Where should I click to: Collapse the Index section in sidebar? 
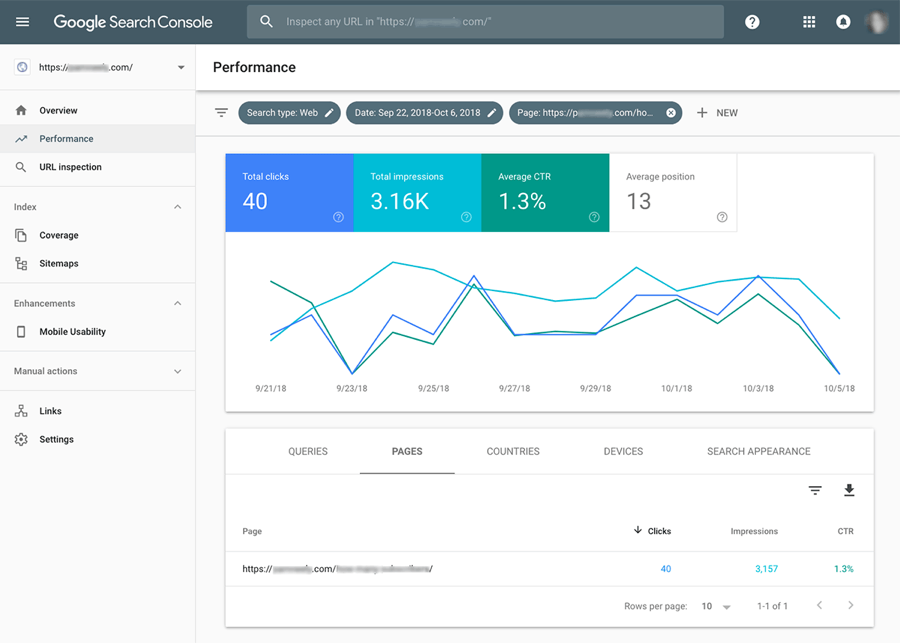pyautogui.click(x=177, y=206)
